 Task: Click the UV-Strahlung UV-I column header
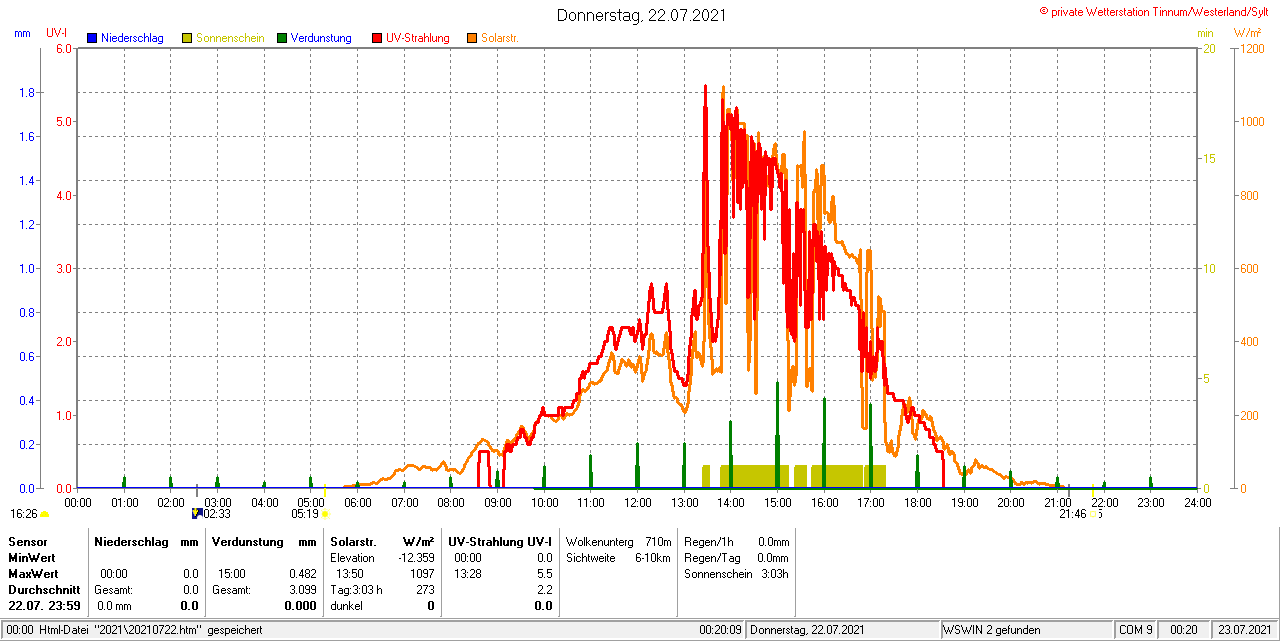[500, 541]
